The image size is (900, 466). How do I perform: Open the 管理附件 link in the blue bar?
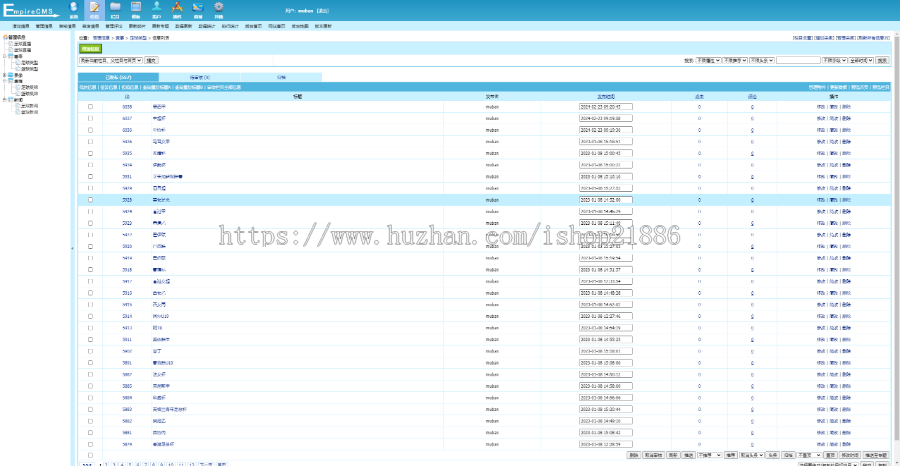tap(817, 87)
